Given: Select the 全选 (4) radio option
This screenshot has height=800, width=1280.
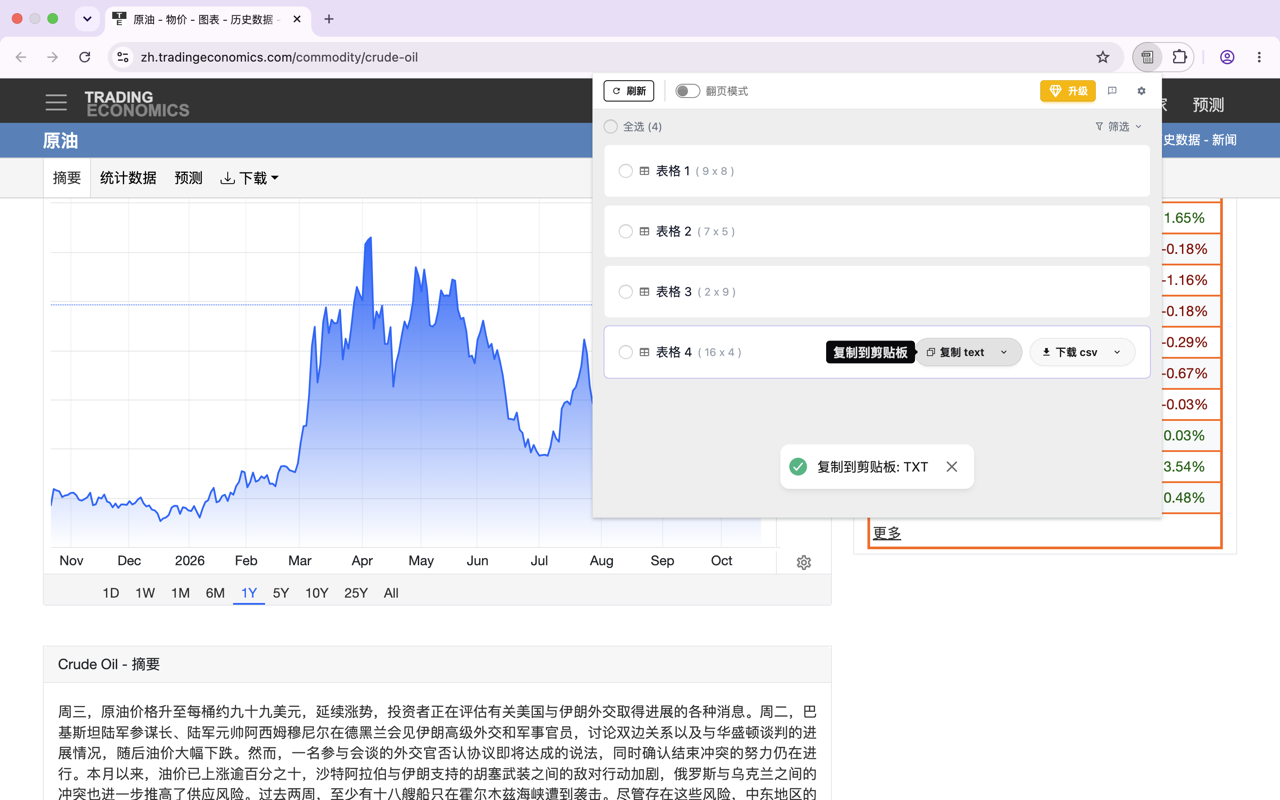Looking at the screenshot, I should click(x=611, y=127).
